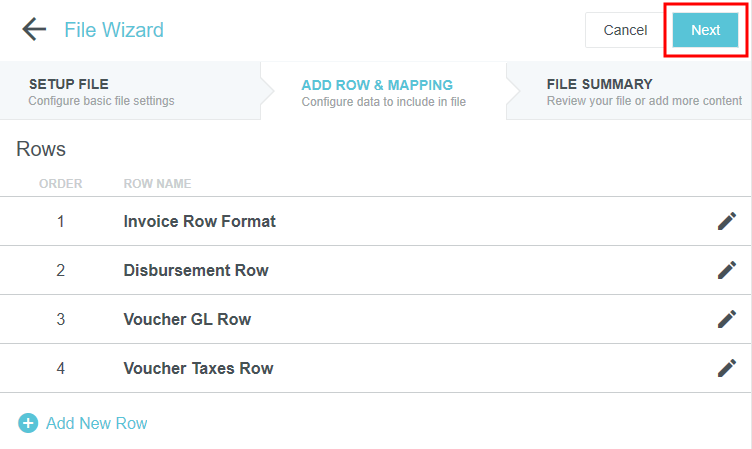
Task: Click pencil icon for Voucher Taxes Row
Action: 727,368
